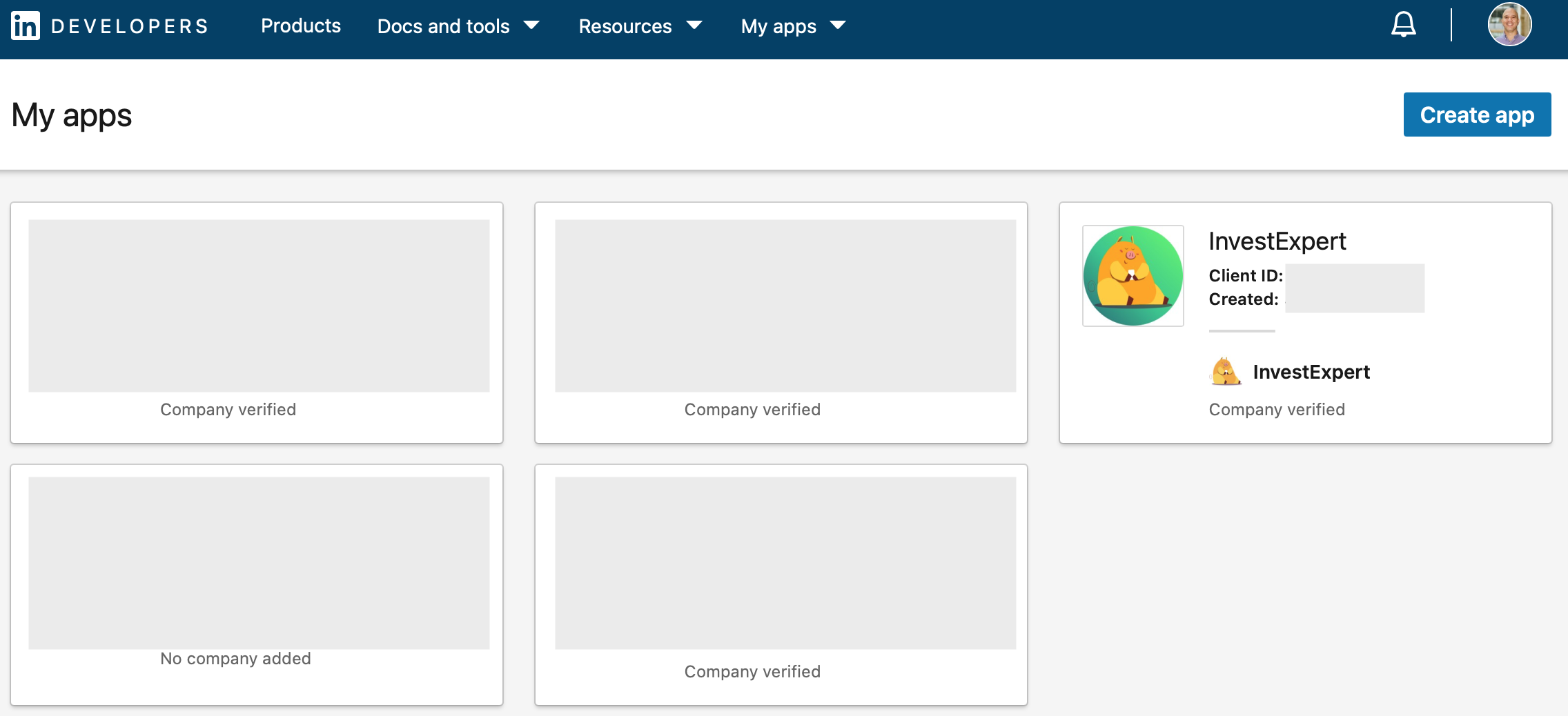Expand the Docs and tools dropdown arrow
1568x716 pixels.
[x=531, y=26]
